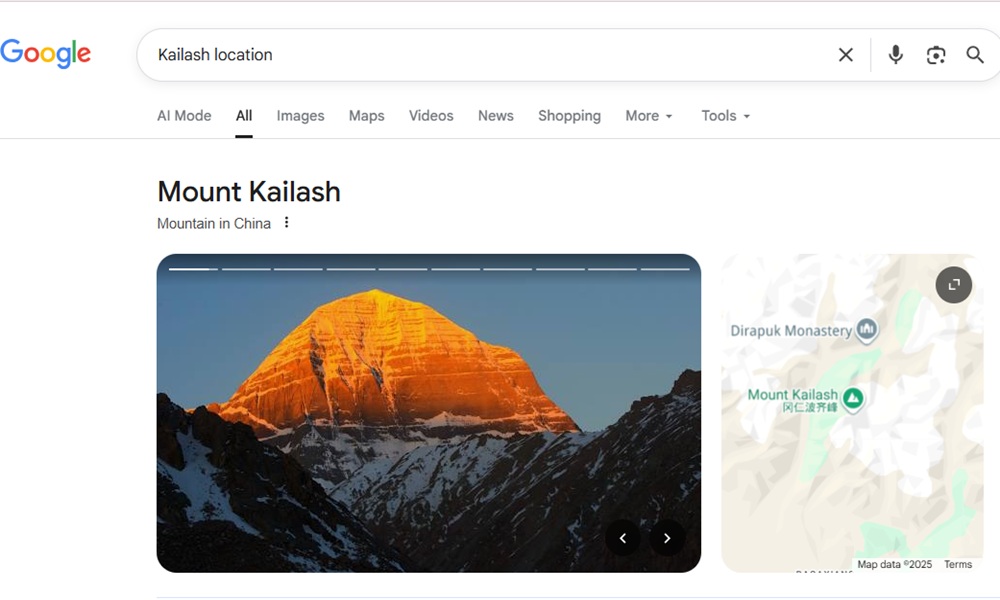Open the Videos tab
This screenshot has width=1000, height=600.
pos(431,115)
